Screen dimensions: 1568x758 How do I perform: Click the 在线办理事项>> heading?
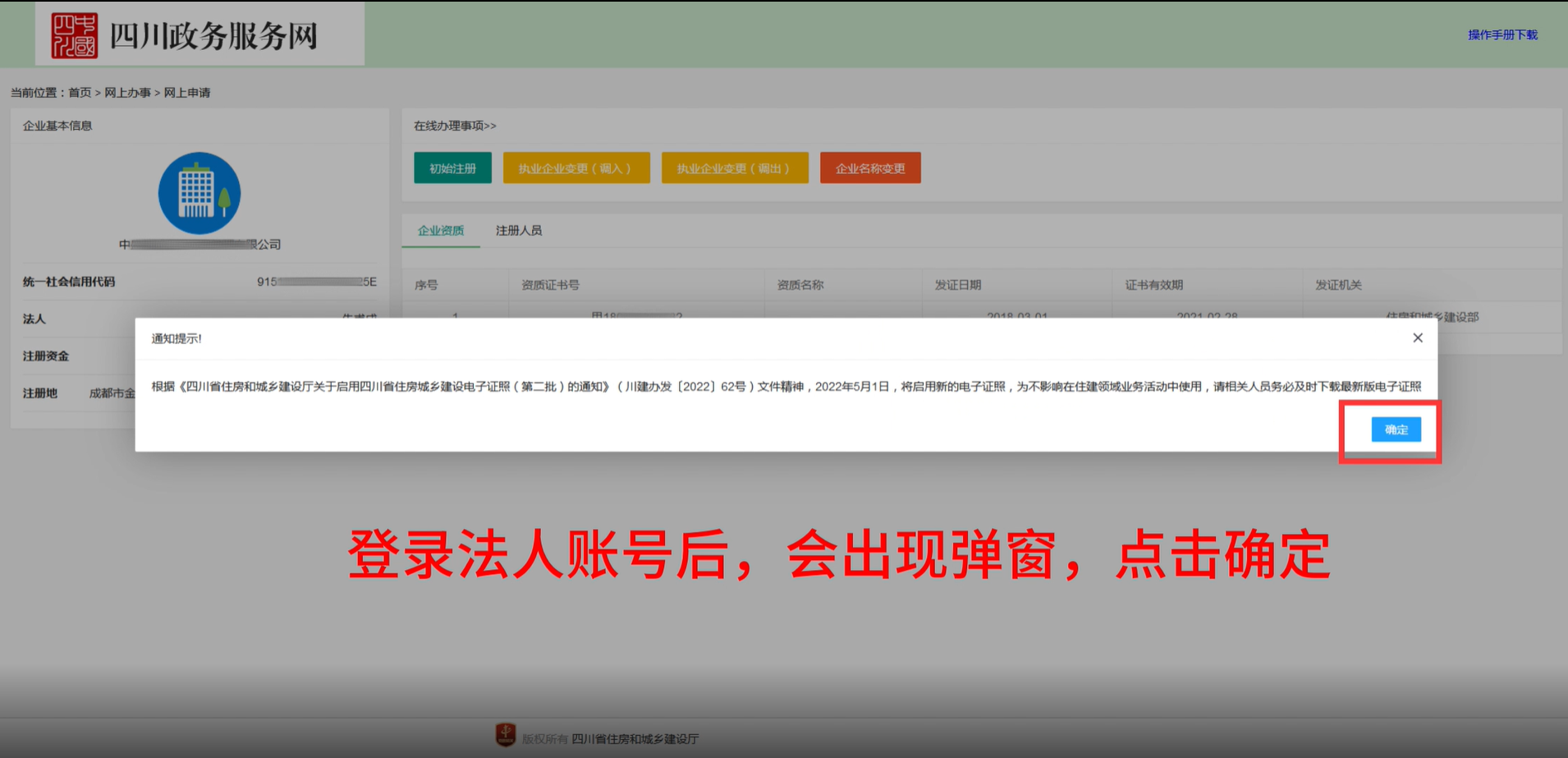click(455, 126)
